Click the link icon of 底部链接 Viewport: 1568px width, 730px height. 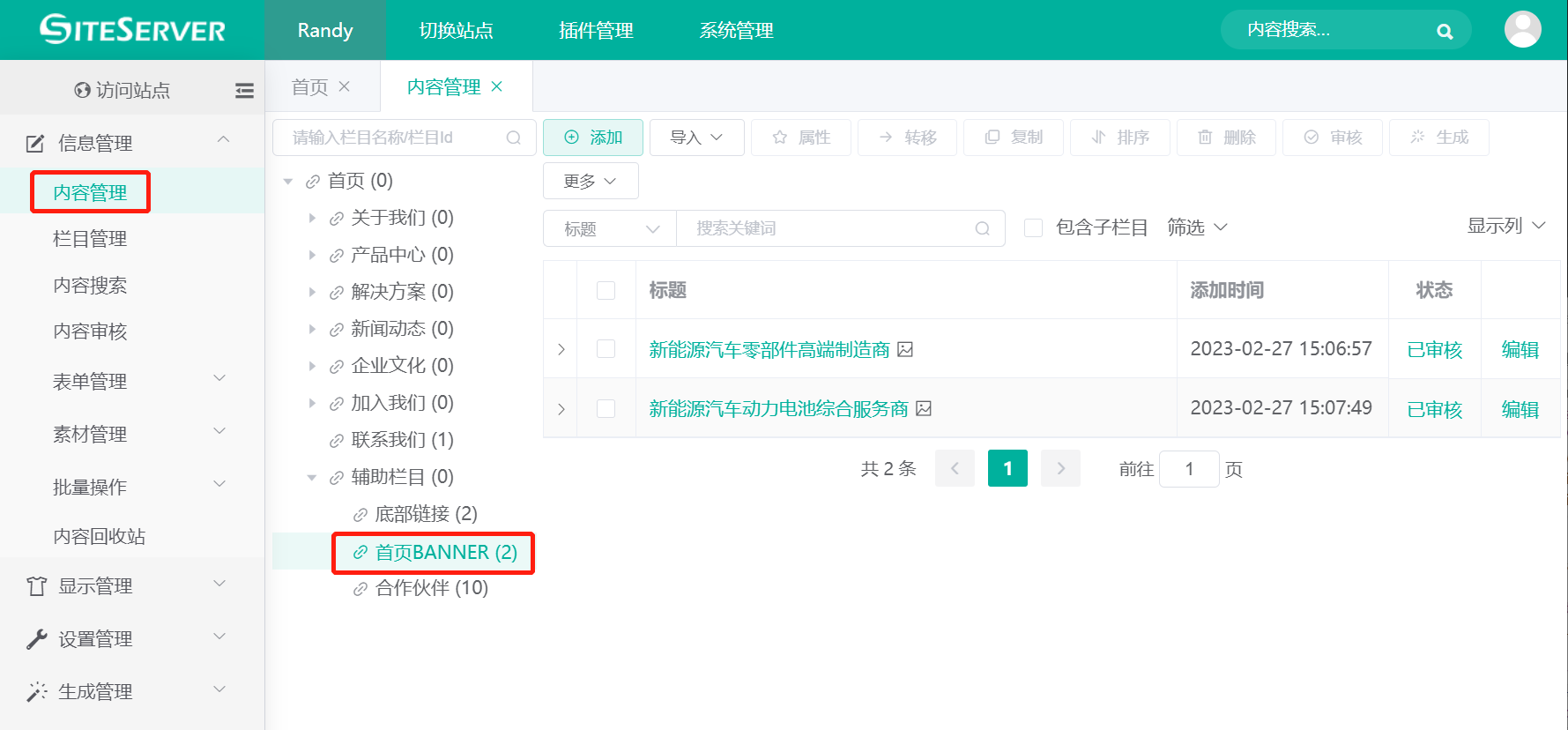coord(360,515)
